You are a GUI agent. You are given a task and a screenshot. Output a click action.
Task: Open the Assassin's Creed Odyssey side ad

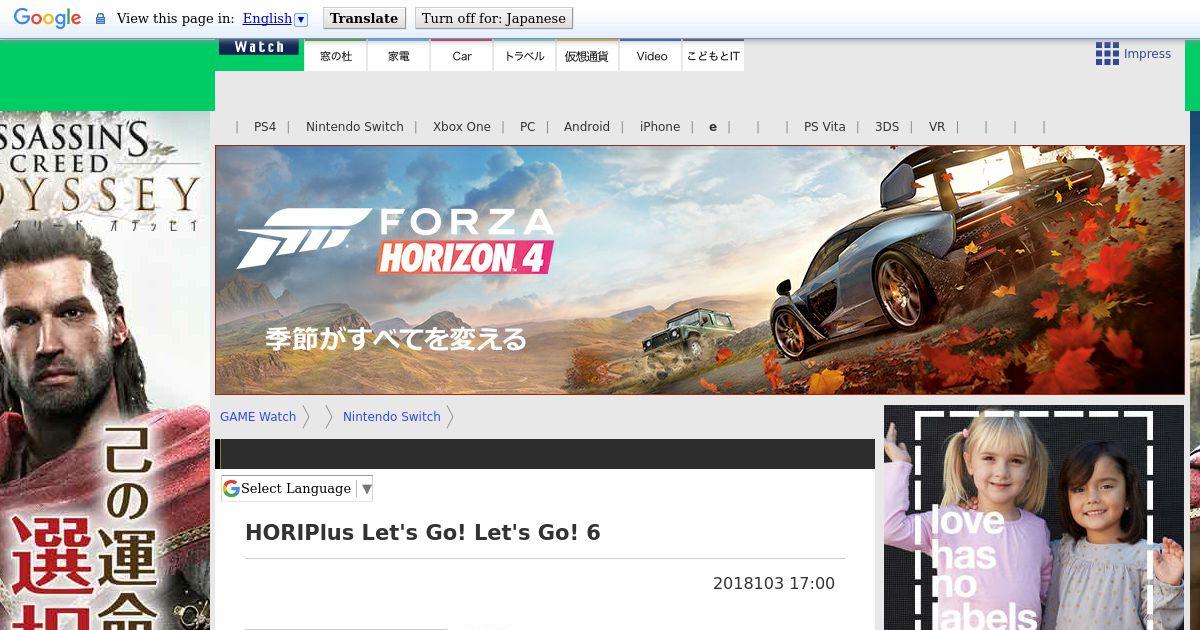coord(105,370)
